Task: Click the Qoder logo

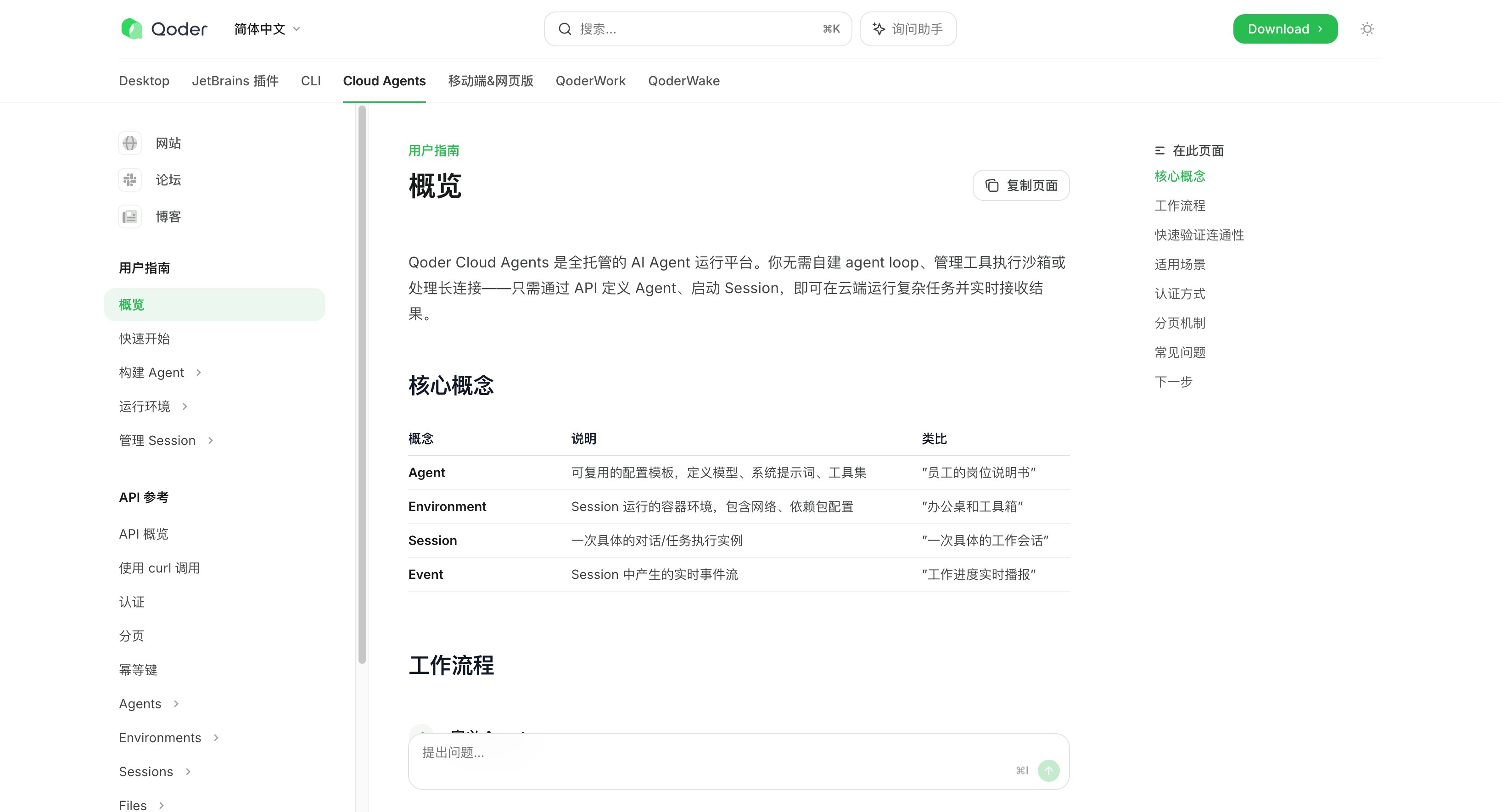Action: [x=164, y=28]
